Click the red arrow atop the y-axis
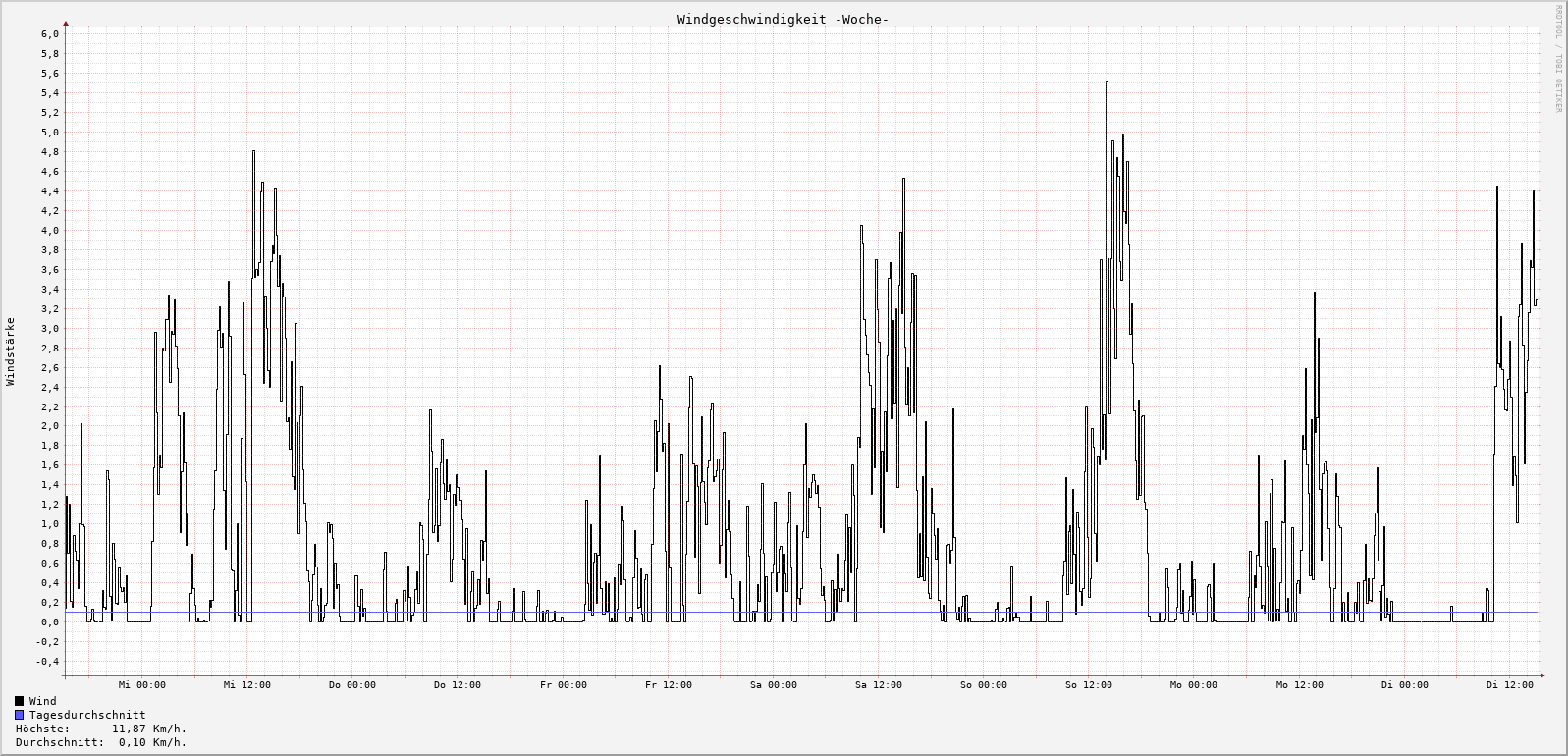The height and width of the screenshot is (756, 1568). coord(66,22)
